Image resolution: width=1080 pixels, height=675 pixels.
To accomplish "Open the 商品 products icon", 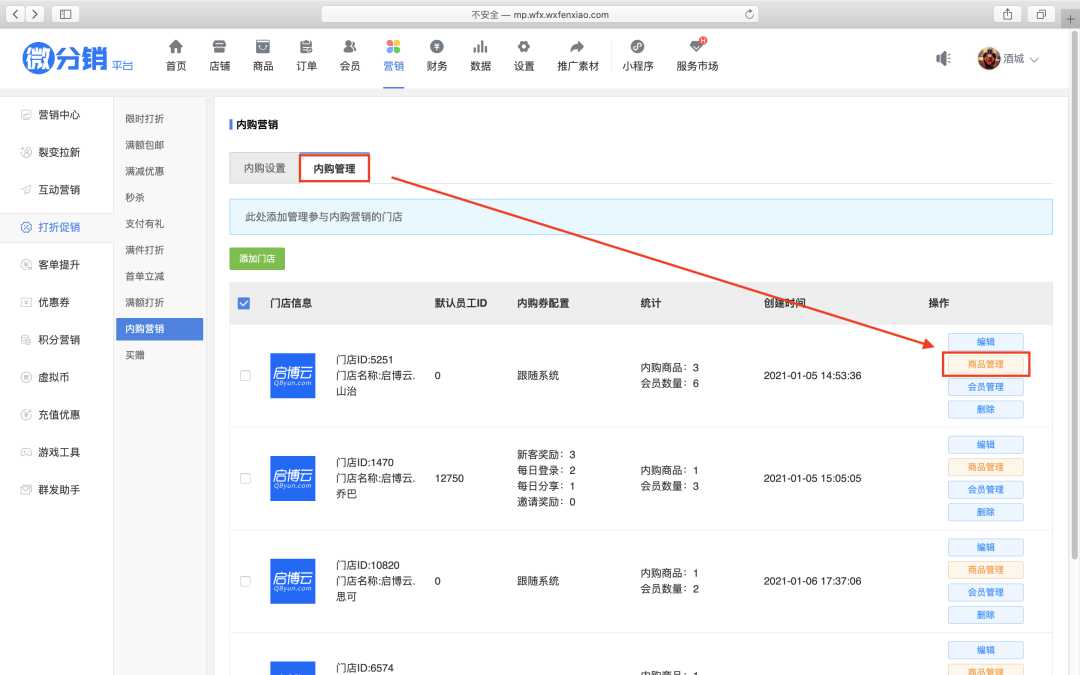I will pos(262,48).
